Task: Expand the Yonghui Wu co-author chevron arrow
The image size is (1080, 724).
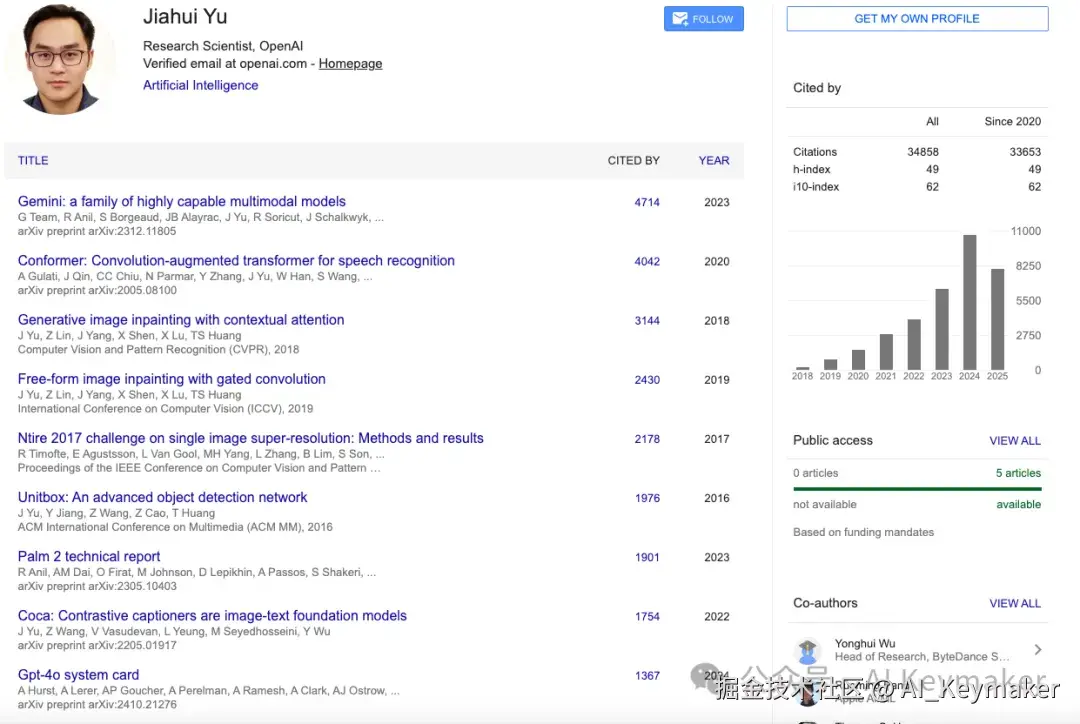Action: [x=1037, y=650]
